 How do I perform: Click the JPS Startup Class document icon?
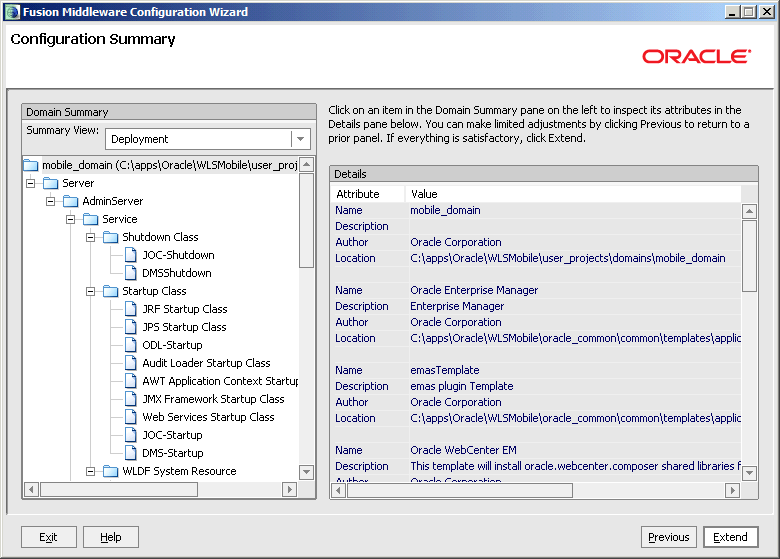click(131, 327)
